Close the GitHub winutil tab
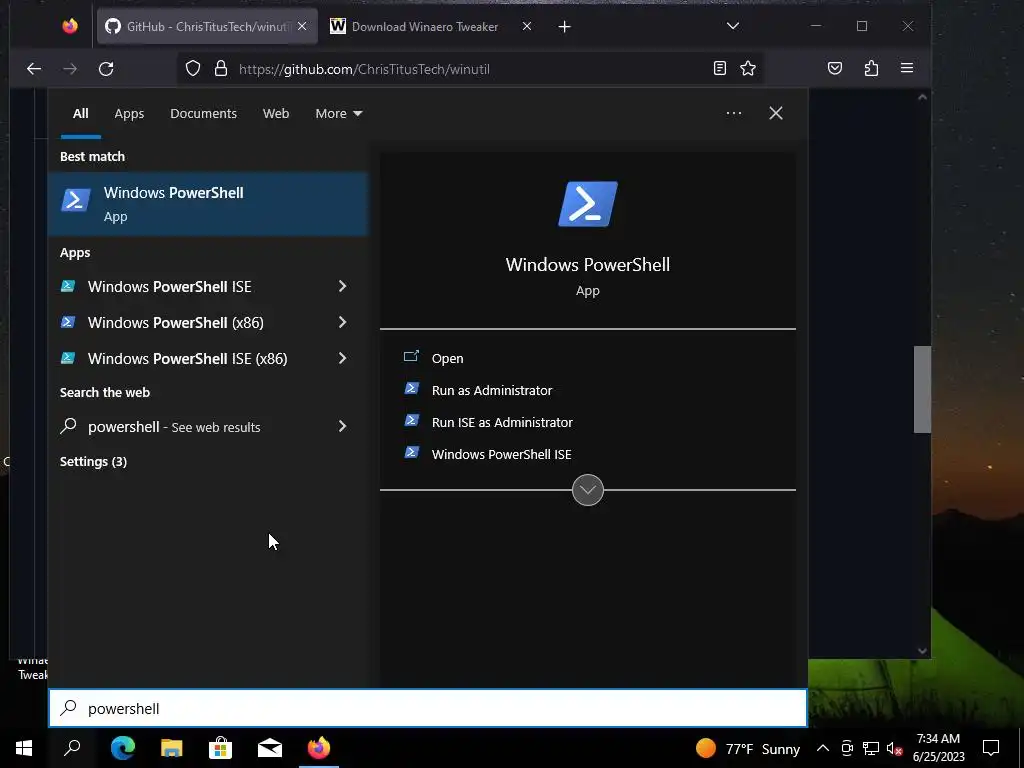 [x=302, y=26]
